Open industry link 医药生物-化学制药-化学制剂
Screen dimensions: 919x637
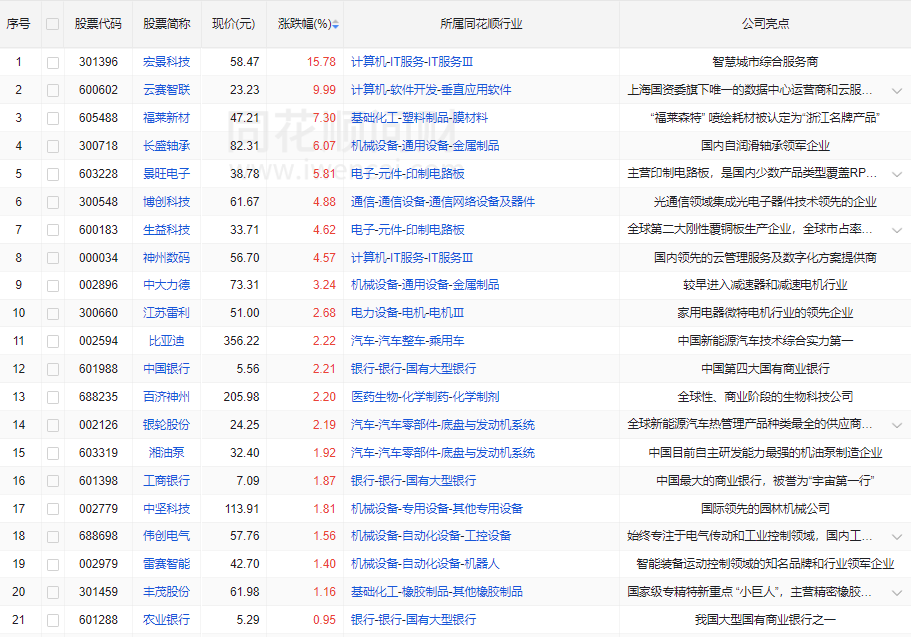tap(425, 397)
